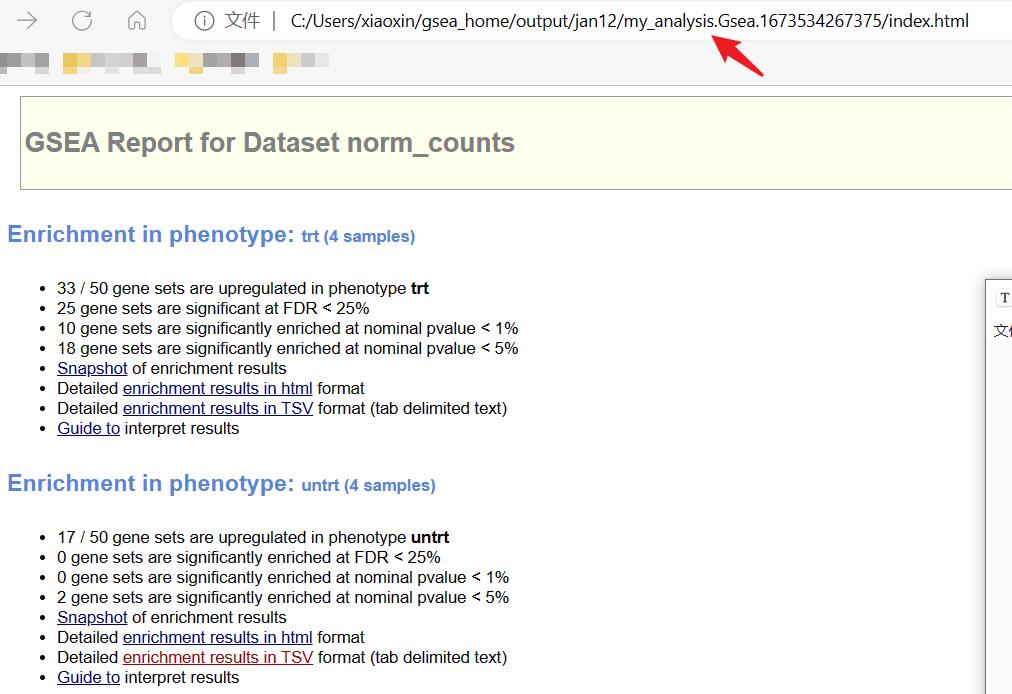
Task: Click the GSEA Report for Dataset heading
Action: 270,143
